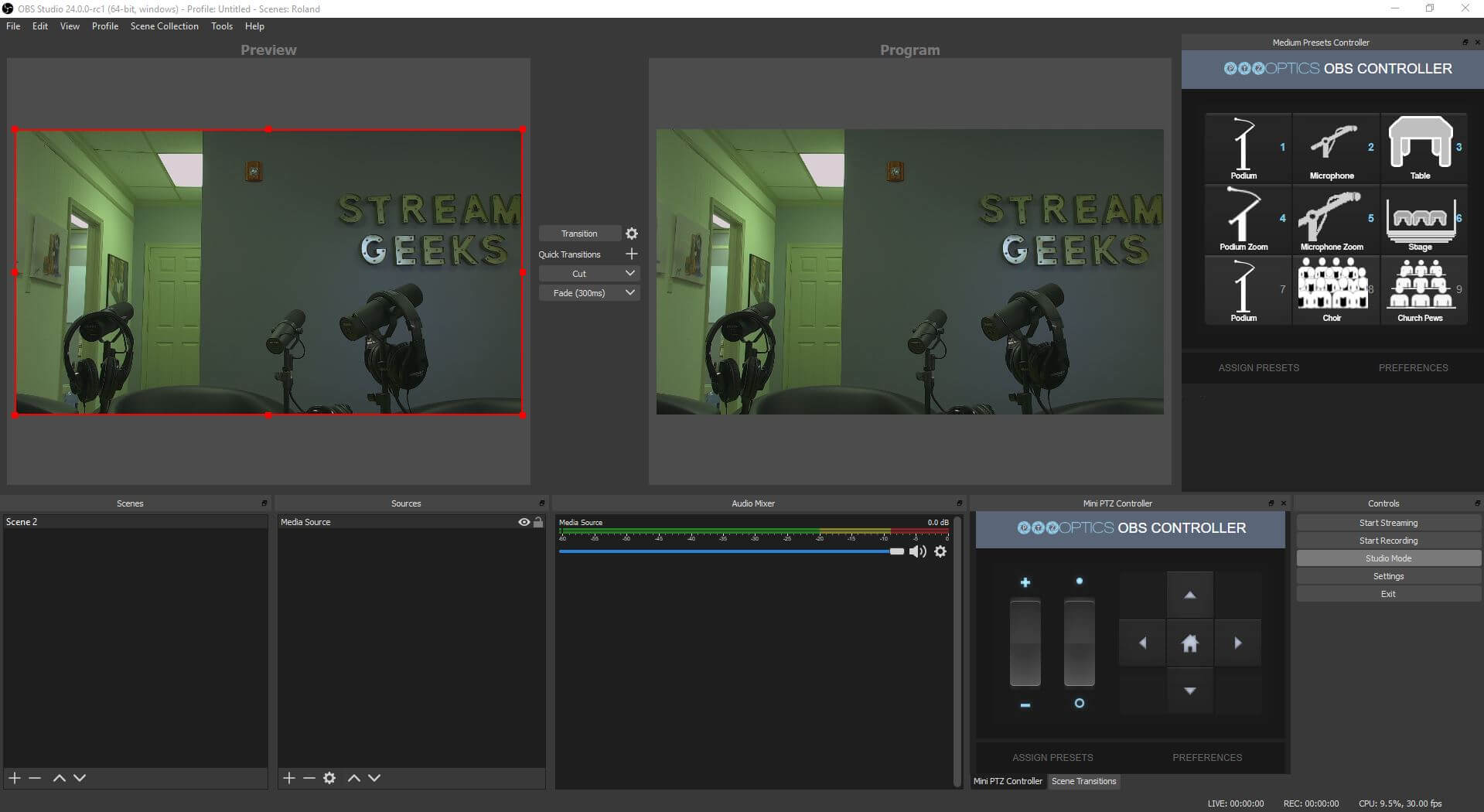Tilt camera down with the down arrow

click(x=1190, y=691)
